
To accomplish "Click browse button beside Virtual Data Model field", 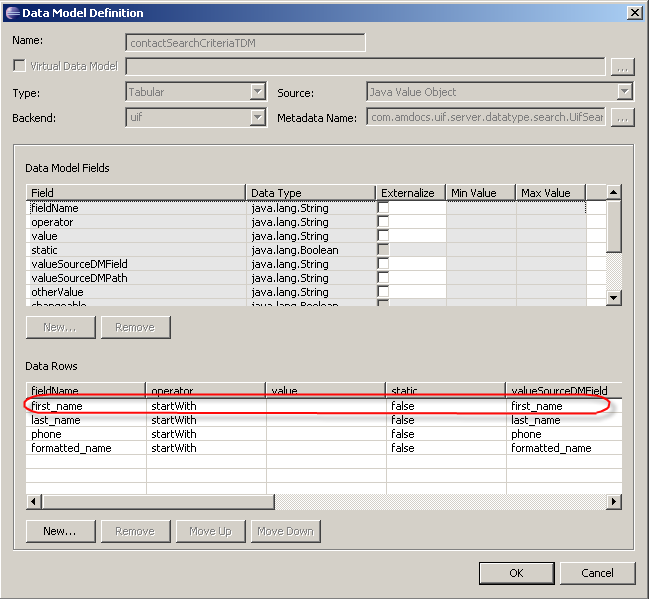I will pos(622,67).
